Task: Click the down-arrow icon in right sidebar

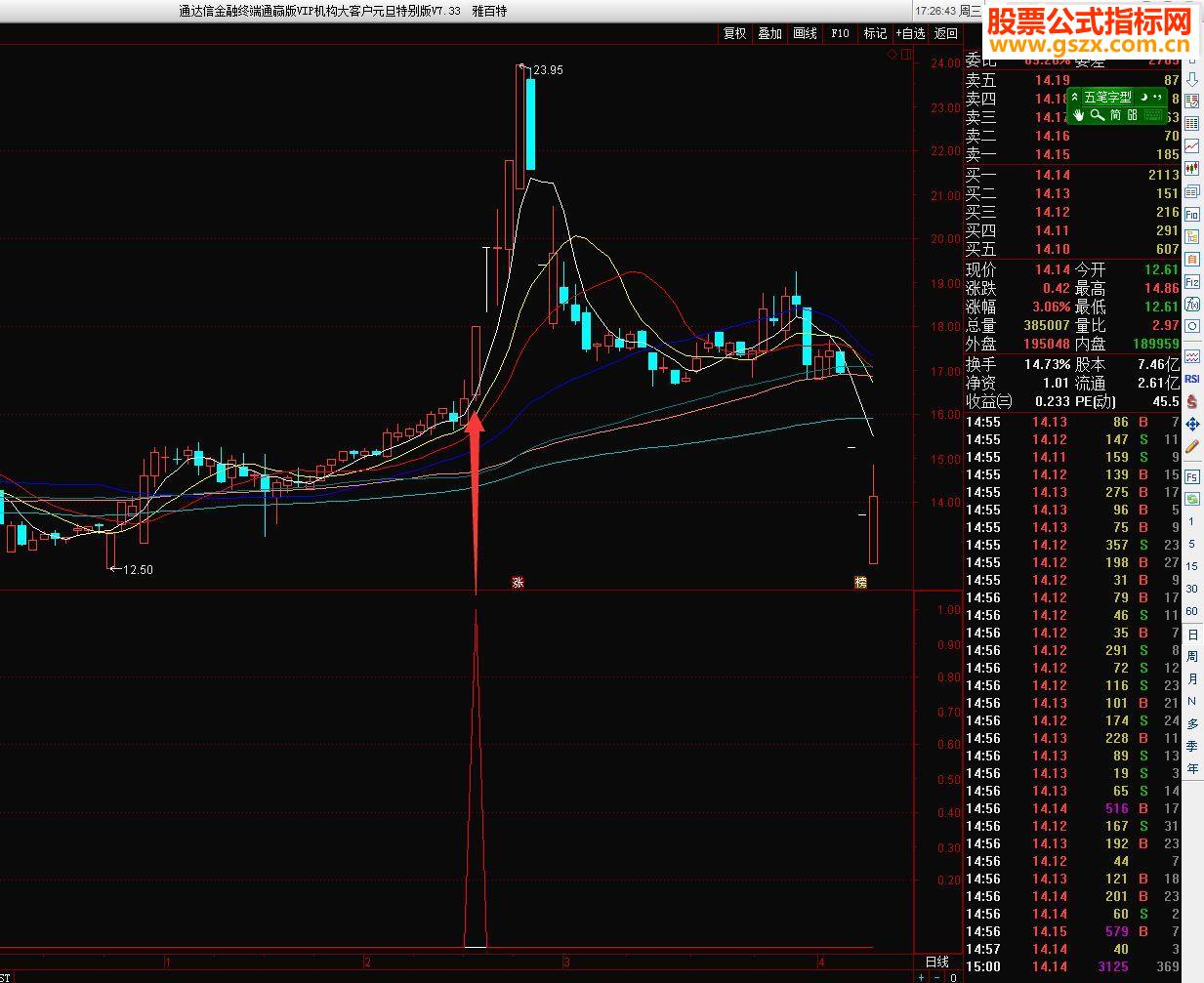Action: [1192, 79]
